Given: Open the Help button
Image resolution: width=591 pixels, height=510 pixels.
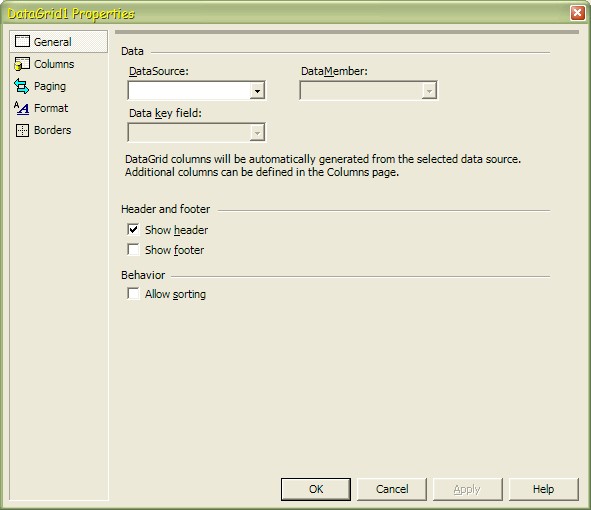Looking at the screenshot, I should (x=544, y=489).
